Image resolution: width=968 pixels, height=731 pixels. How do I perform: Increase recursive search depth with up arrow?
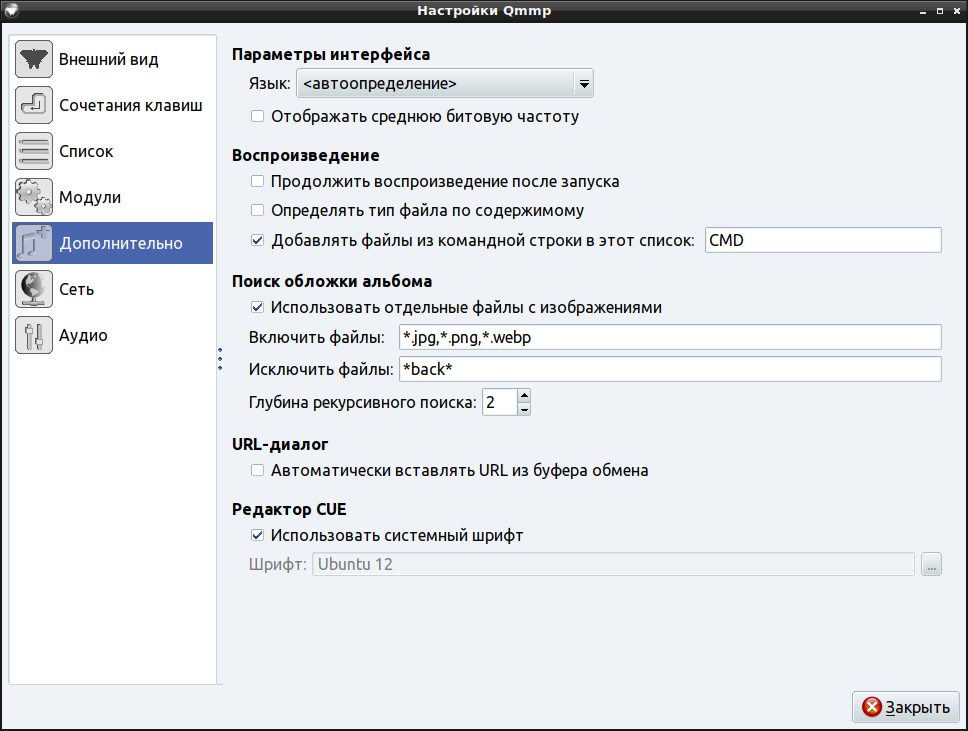coord(524,397)
